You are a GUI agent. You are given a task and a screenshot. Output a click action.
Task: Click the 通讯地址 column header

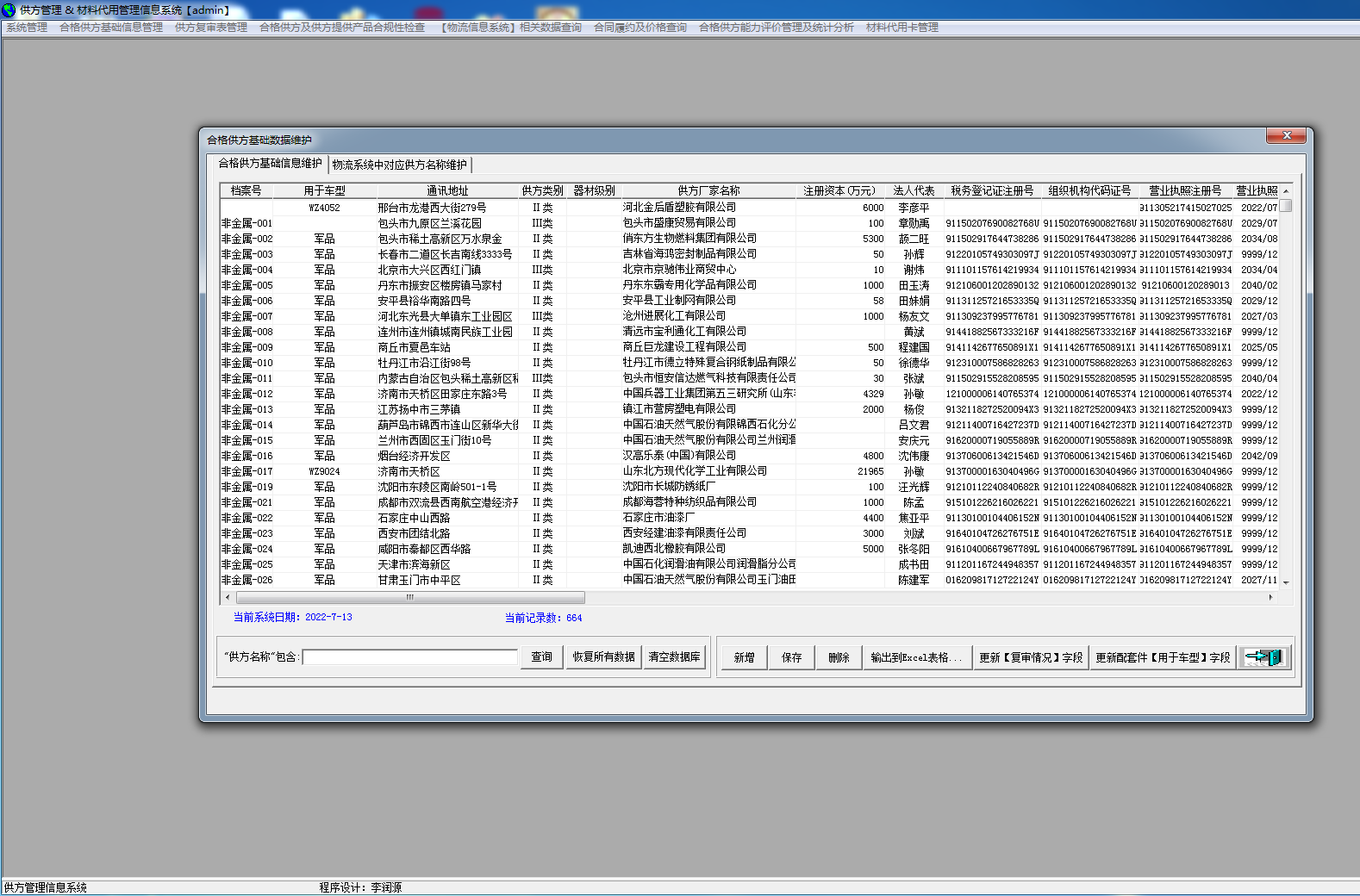click(x=447, y=190)
